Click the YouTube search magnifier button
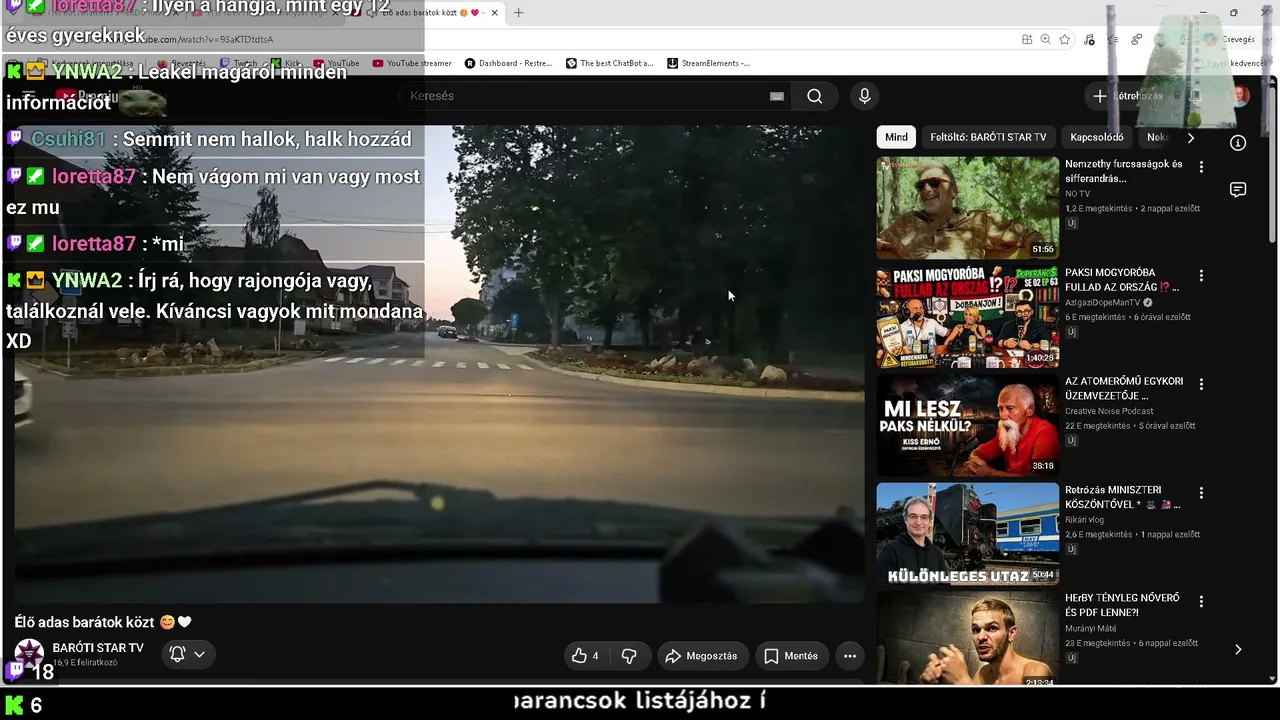 coord(815,96)
